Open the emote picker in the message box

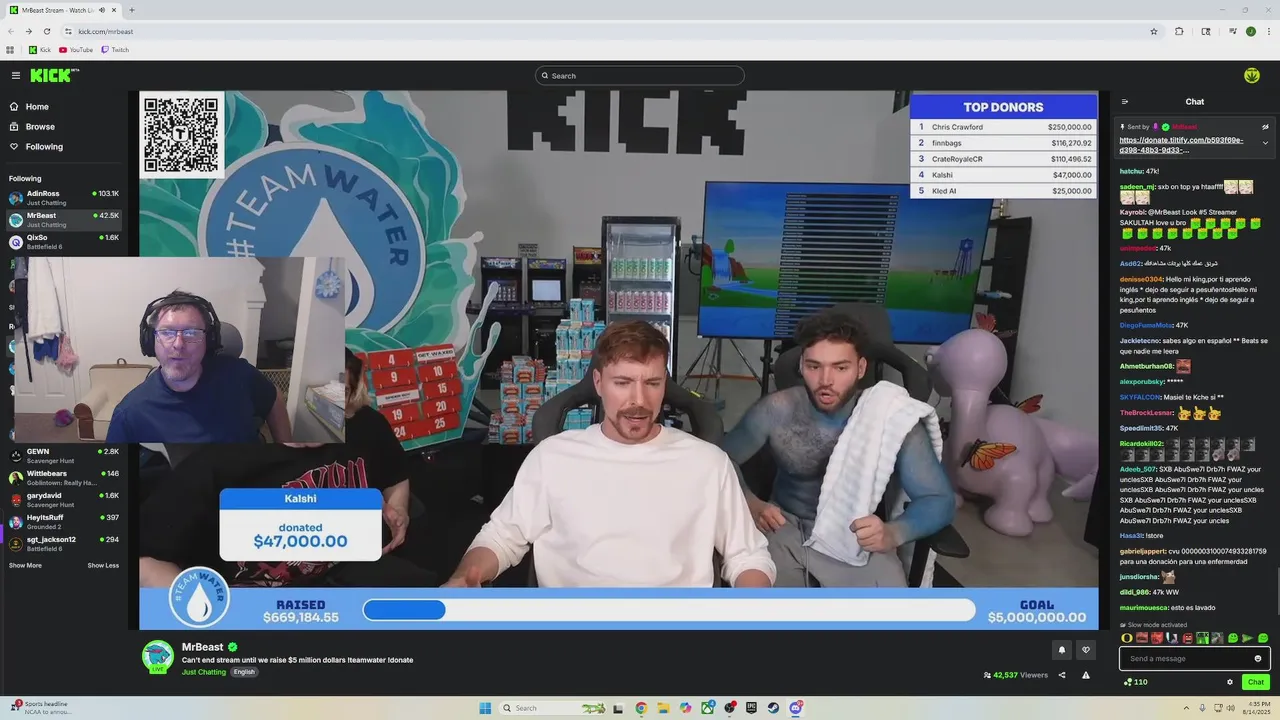pos(1258,658)
